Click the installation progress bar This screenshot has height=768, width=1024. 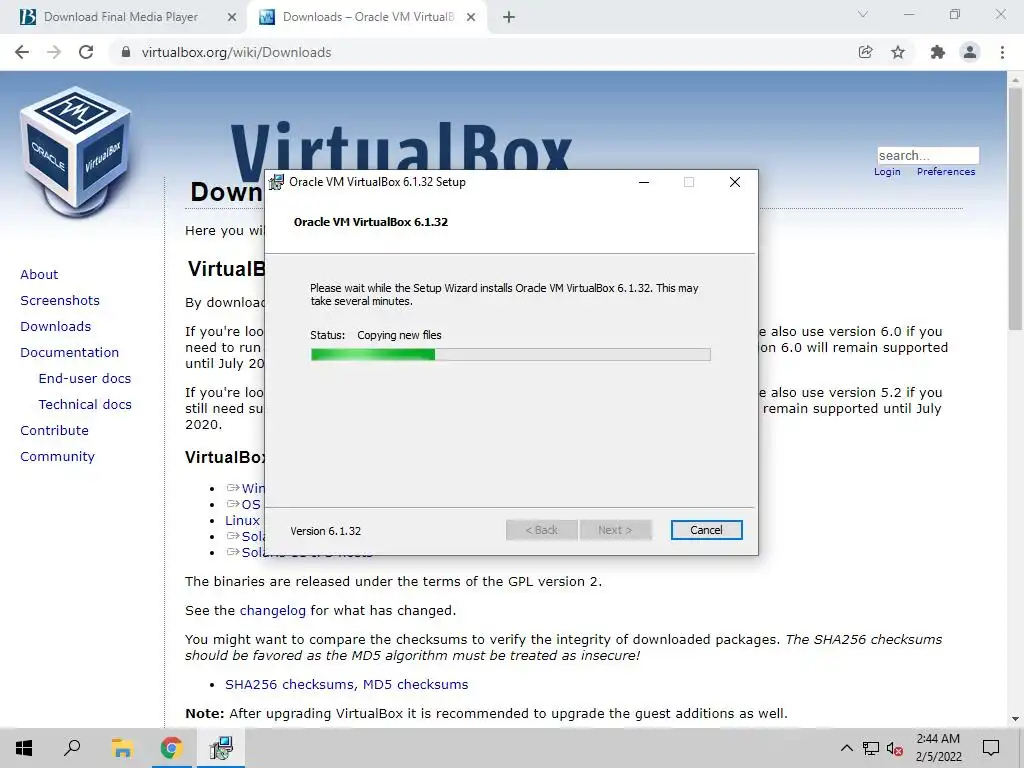pos(510,355)
